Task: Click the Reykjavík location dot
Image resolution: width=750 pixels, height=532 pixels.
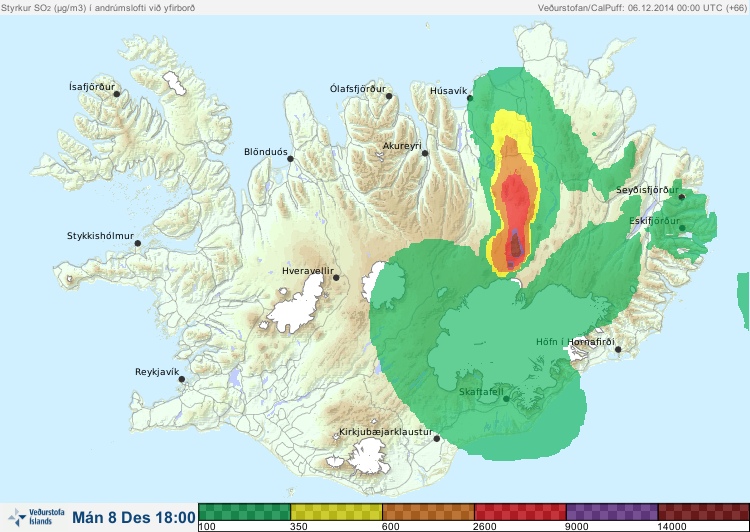Action: click(x=182, y=379)
